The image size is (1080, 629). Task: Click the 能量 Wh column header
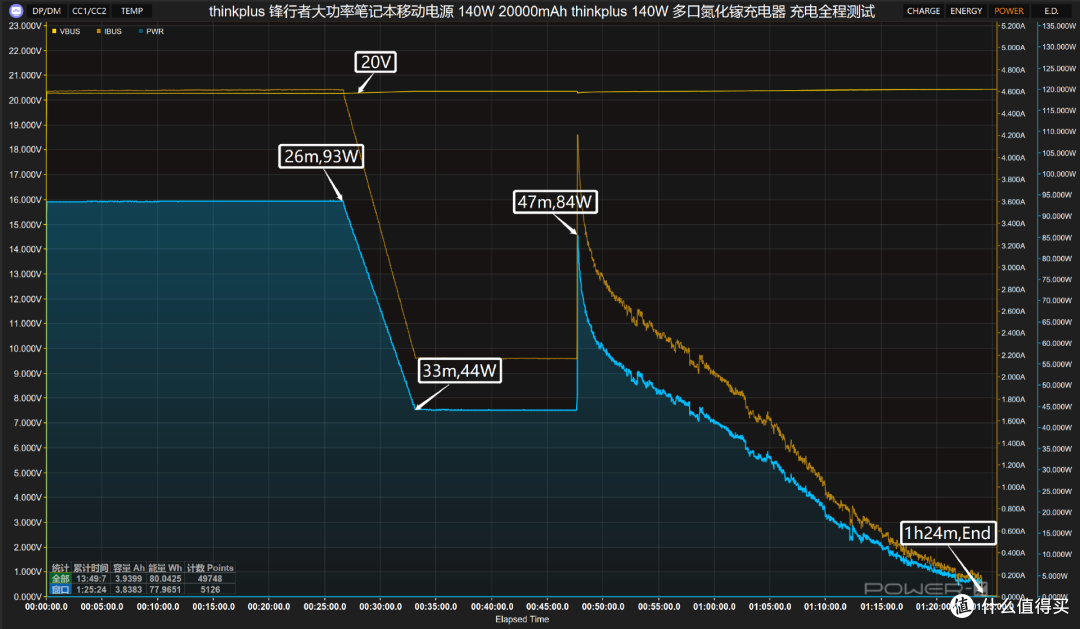165,568
